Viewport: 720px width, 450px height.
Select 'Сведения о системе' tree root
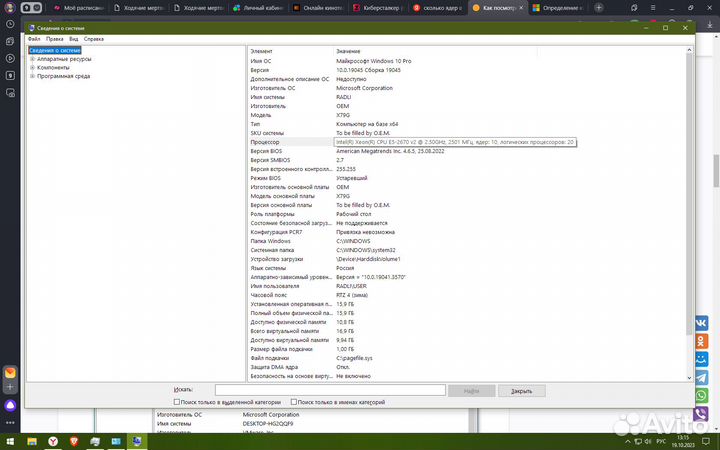point(55,51)
